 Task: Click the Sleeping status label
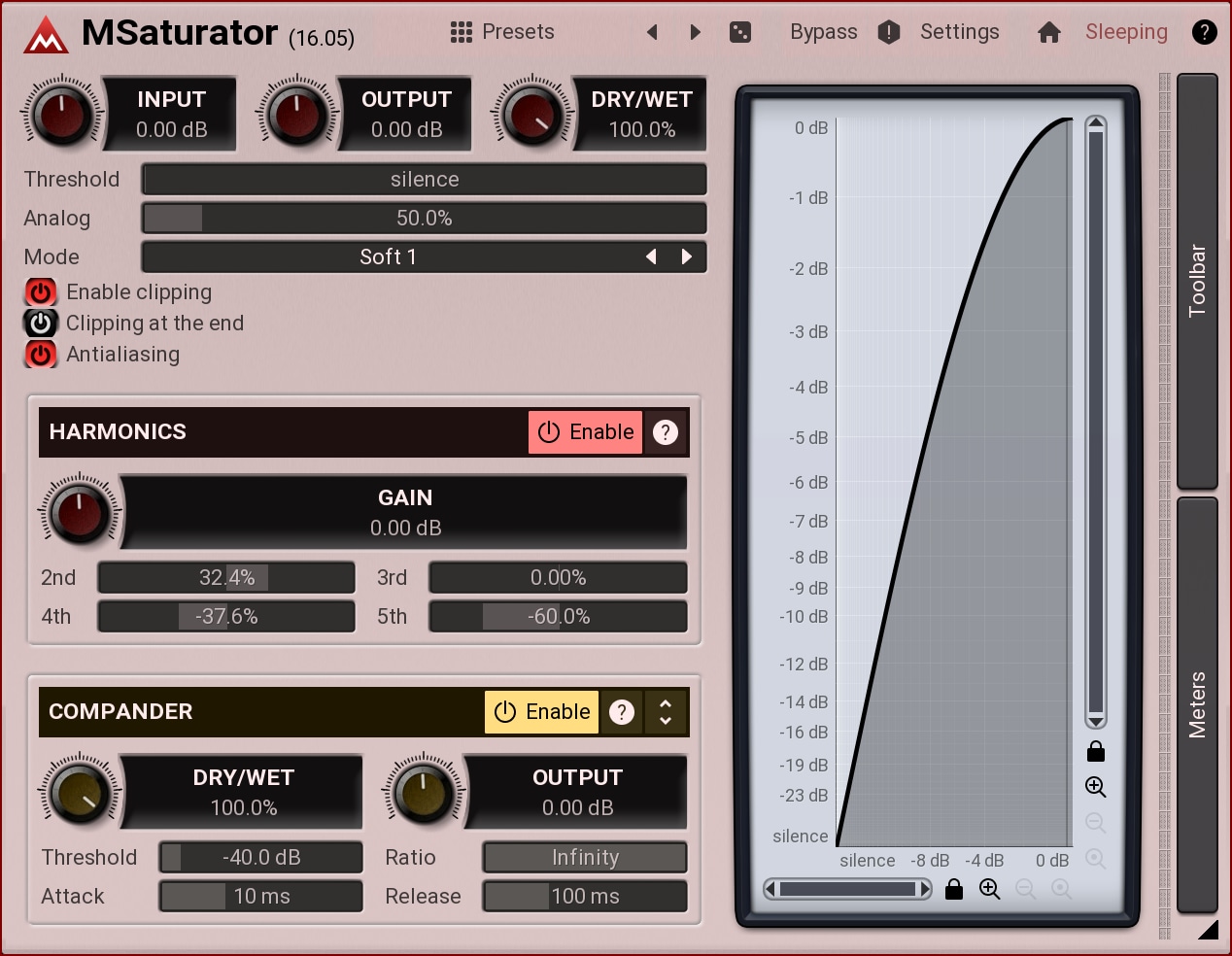[x=1127, y=32]
